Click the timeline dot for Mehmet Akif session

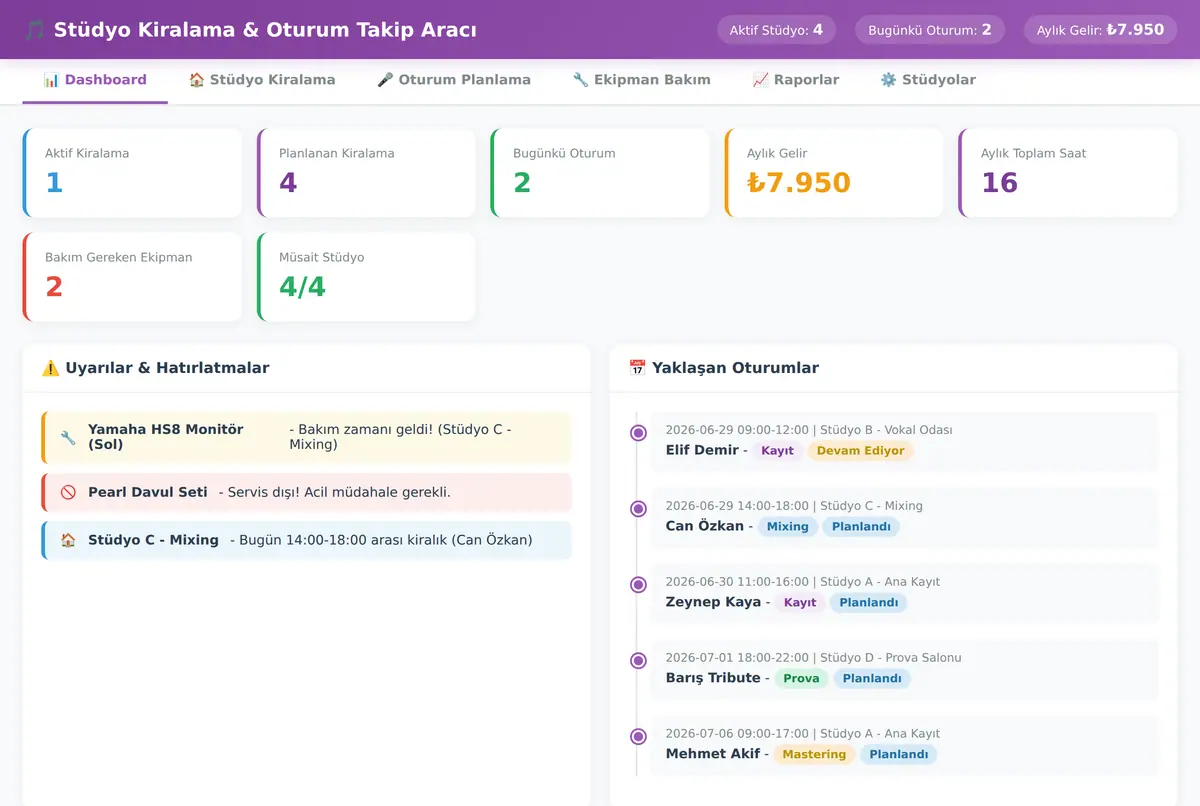(638, 737)
